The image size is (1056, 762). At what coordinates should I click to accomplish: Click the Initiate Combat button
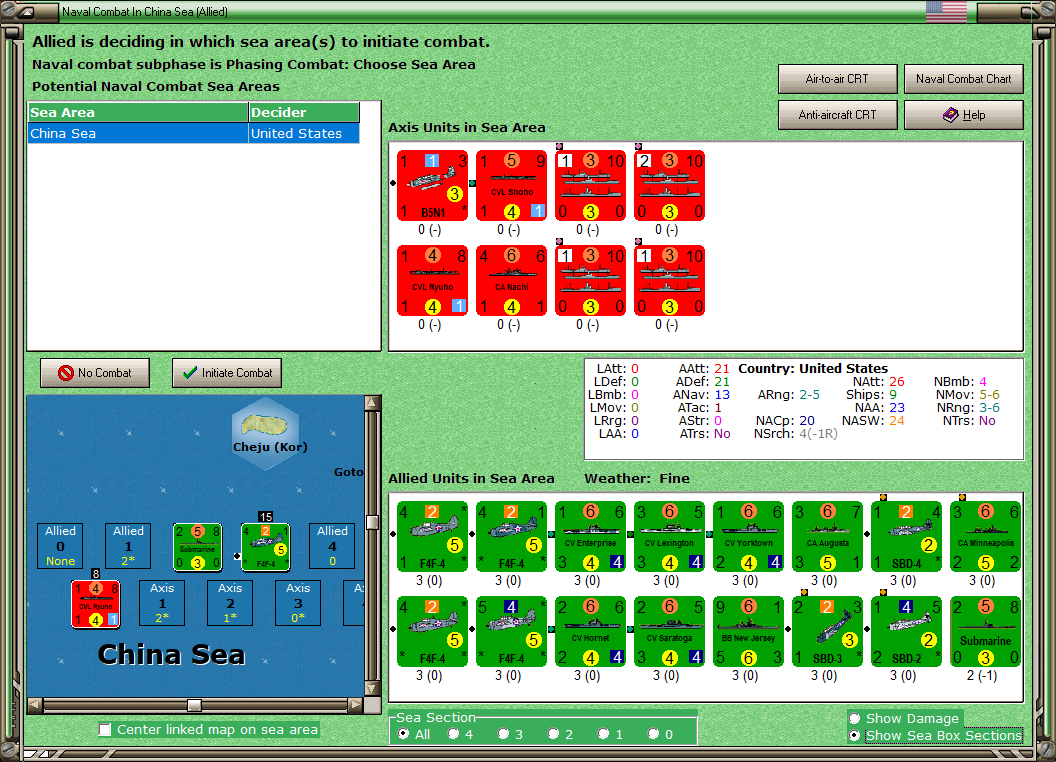coord(227,373)
